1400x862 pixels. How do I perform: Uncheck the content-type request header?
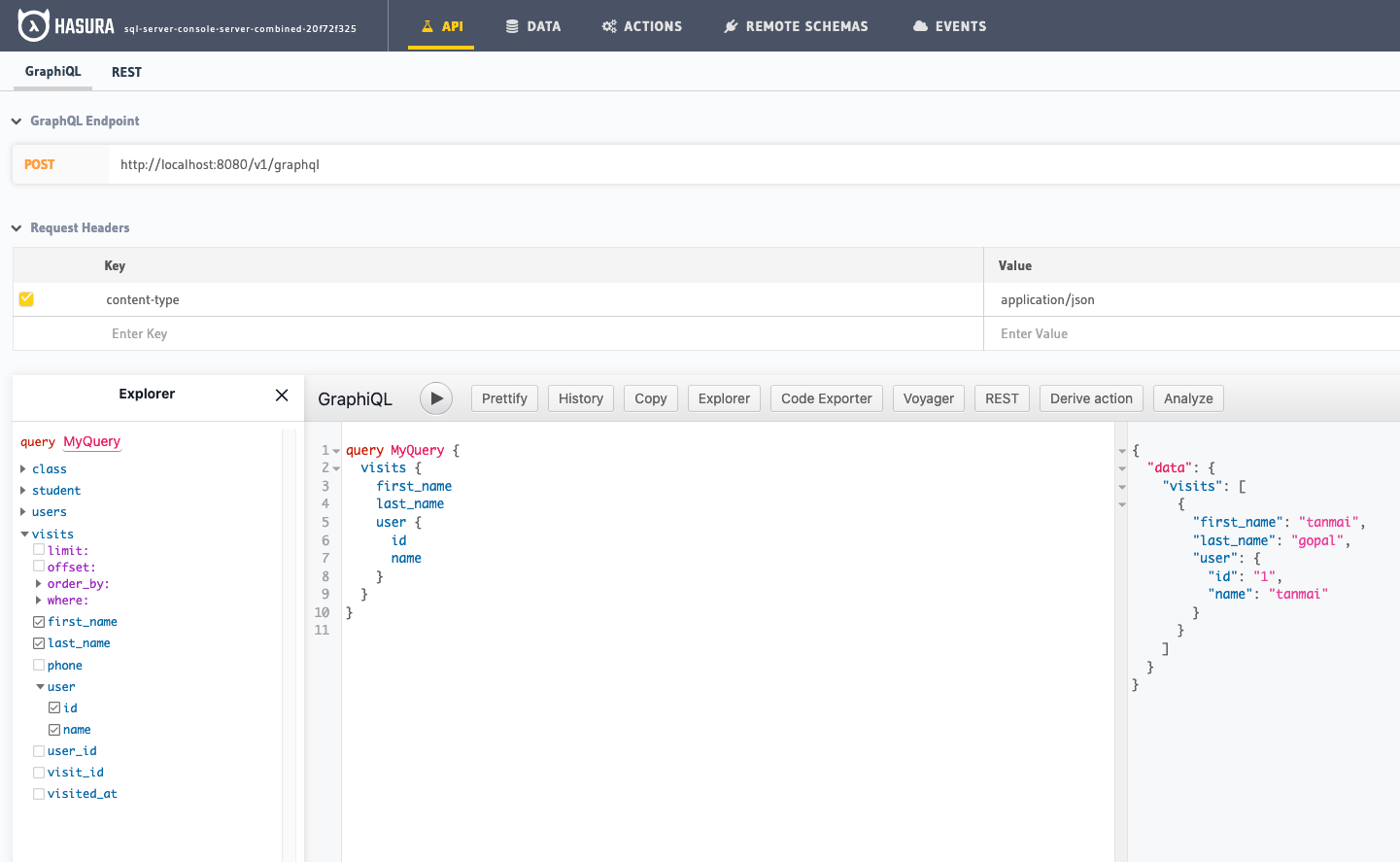pyautogui.click(x=26, y=299)
